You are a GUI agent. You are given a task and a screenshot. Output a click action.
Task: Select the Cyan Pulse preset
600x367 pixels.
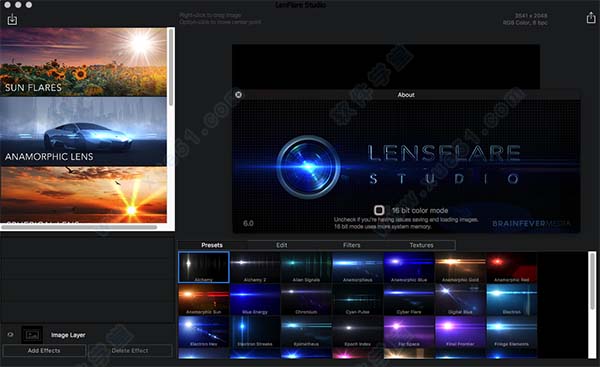(358, 299)
